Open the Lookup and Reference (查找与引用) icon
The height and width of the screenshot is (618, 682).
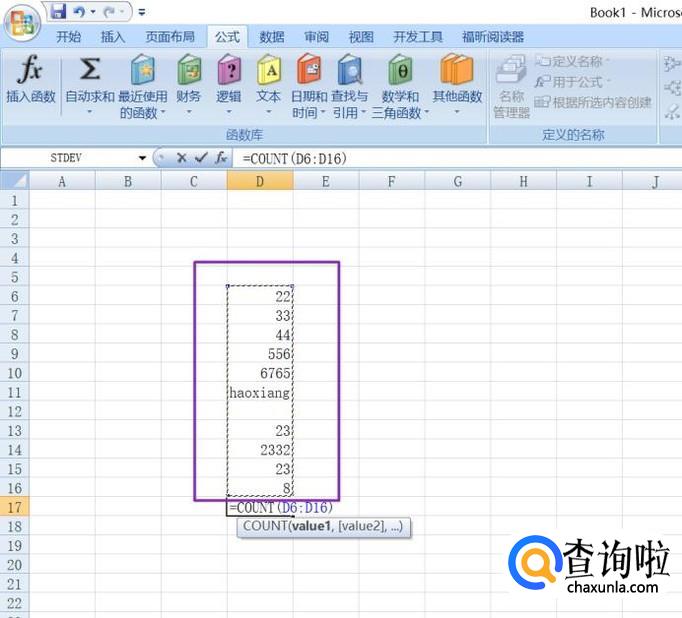(350, 72)
